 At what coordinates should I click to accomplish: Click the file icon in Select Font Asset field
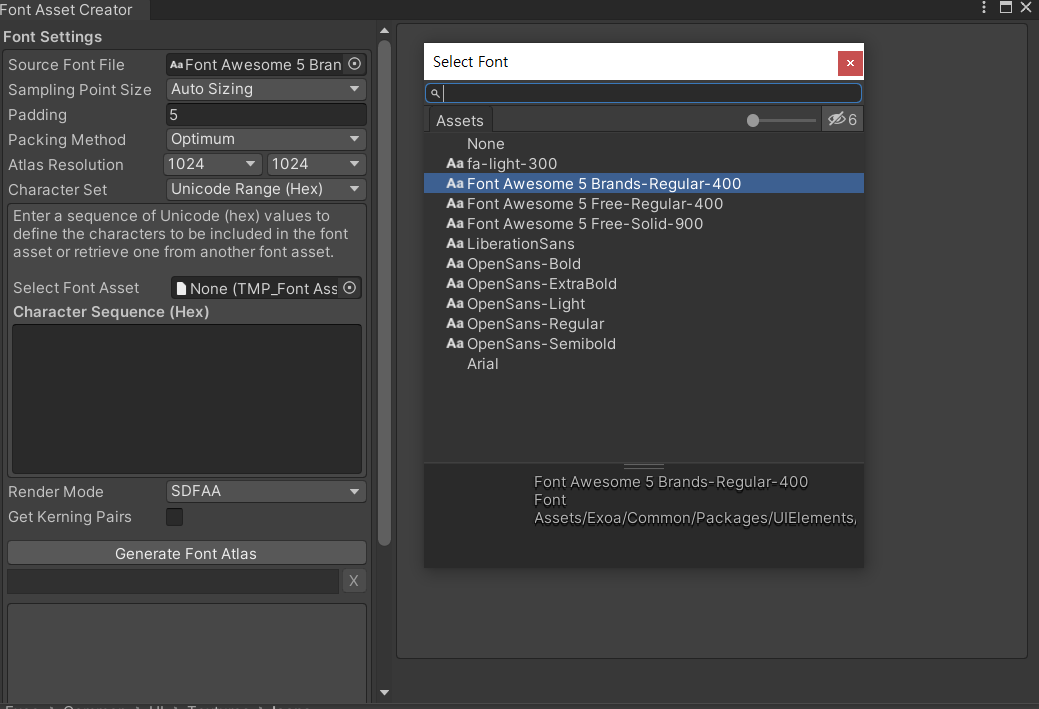click(x=181, y=288)
